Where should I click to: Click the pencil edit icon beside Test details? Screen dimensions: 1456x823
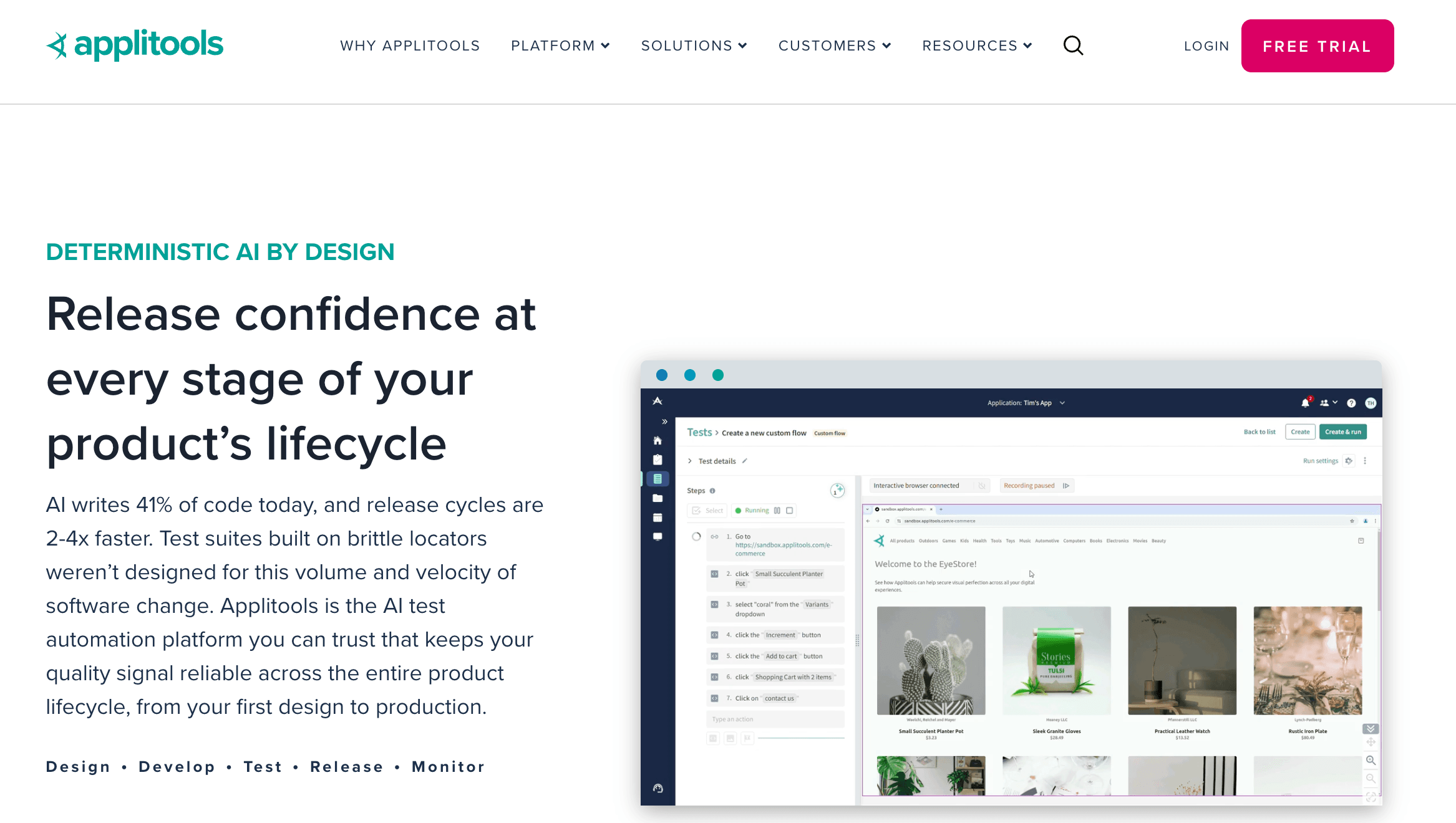coord(745,461)
